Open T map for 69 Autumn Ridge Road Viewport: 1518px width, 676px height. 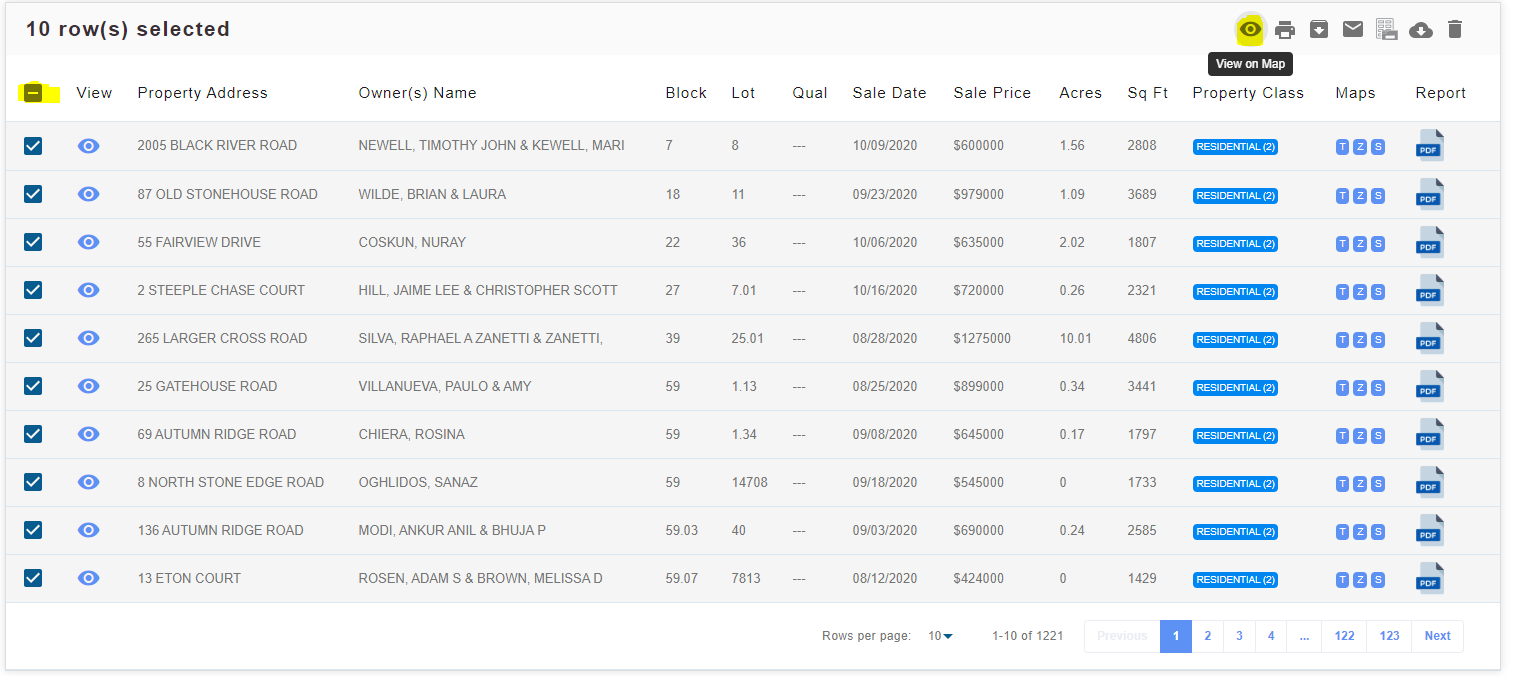1342,435
